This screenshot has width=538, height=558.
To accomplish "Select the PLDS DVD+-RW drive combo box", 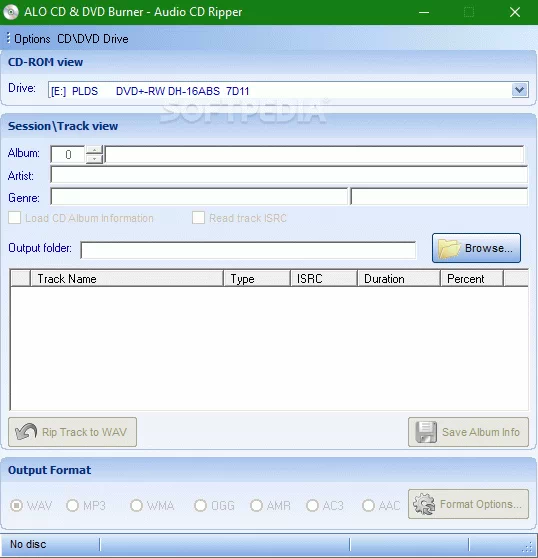I will click(288, 90).
